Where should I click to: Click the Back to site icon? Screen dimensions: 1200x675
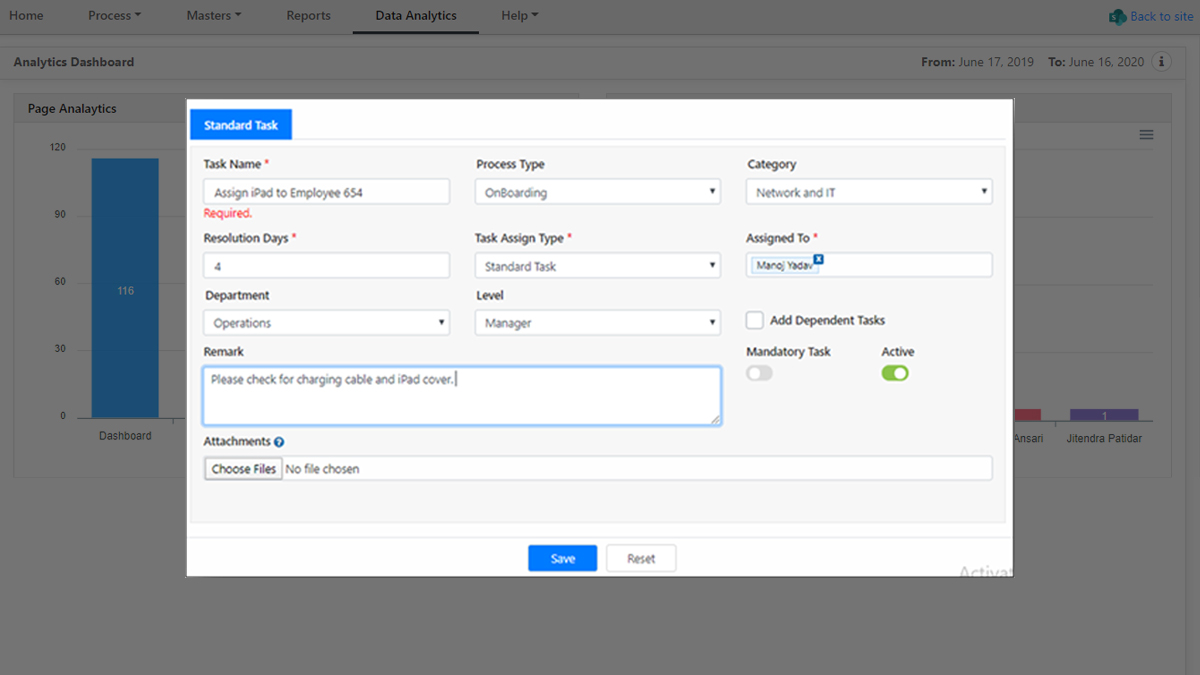click(x=1117, y=16)
